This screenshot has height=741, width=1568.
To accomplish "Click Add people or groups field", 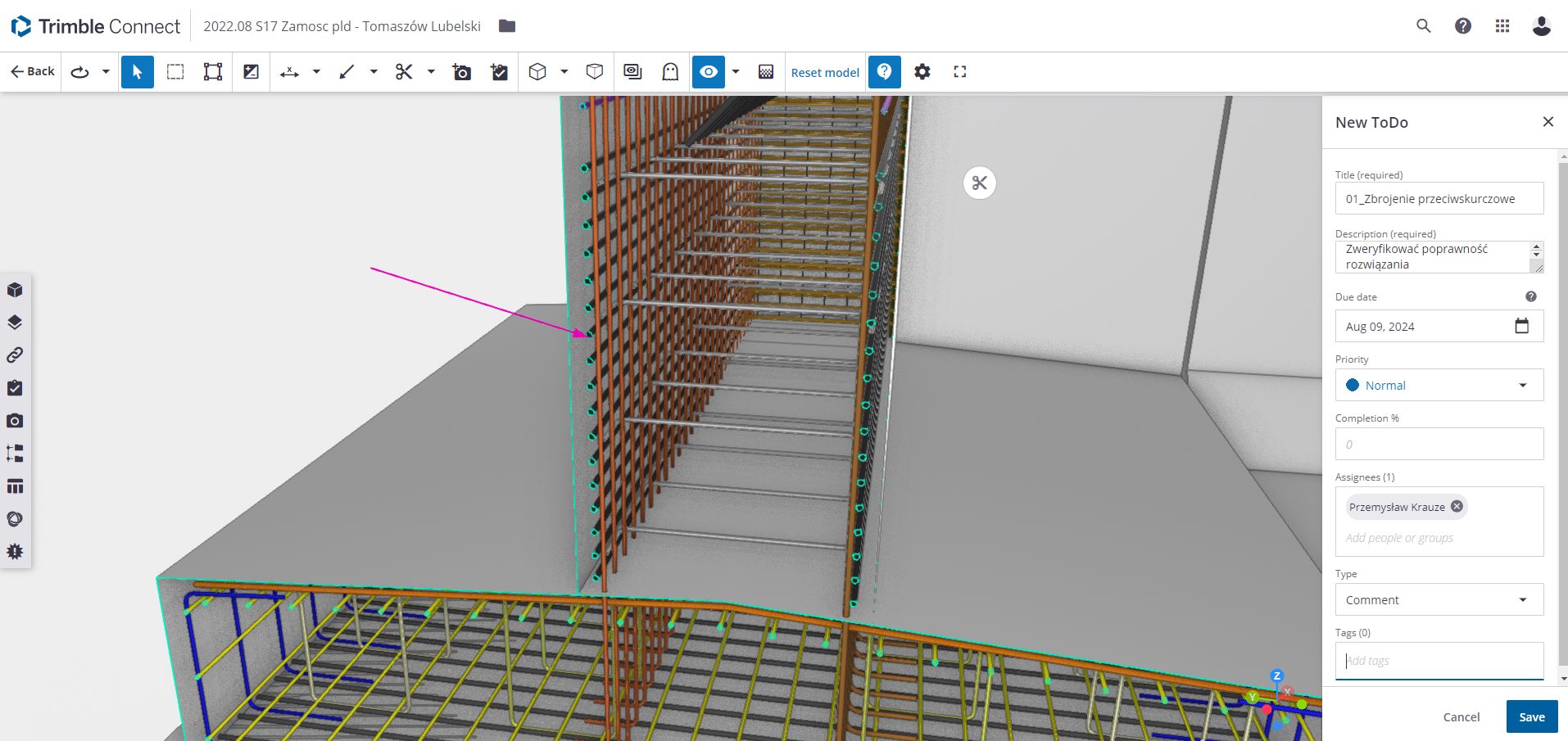I will click(x=1400, y=538).
